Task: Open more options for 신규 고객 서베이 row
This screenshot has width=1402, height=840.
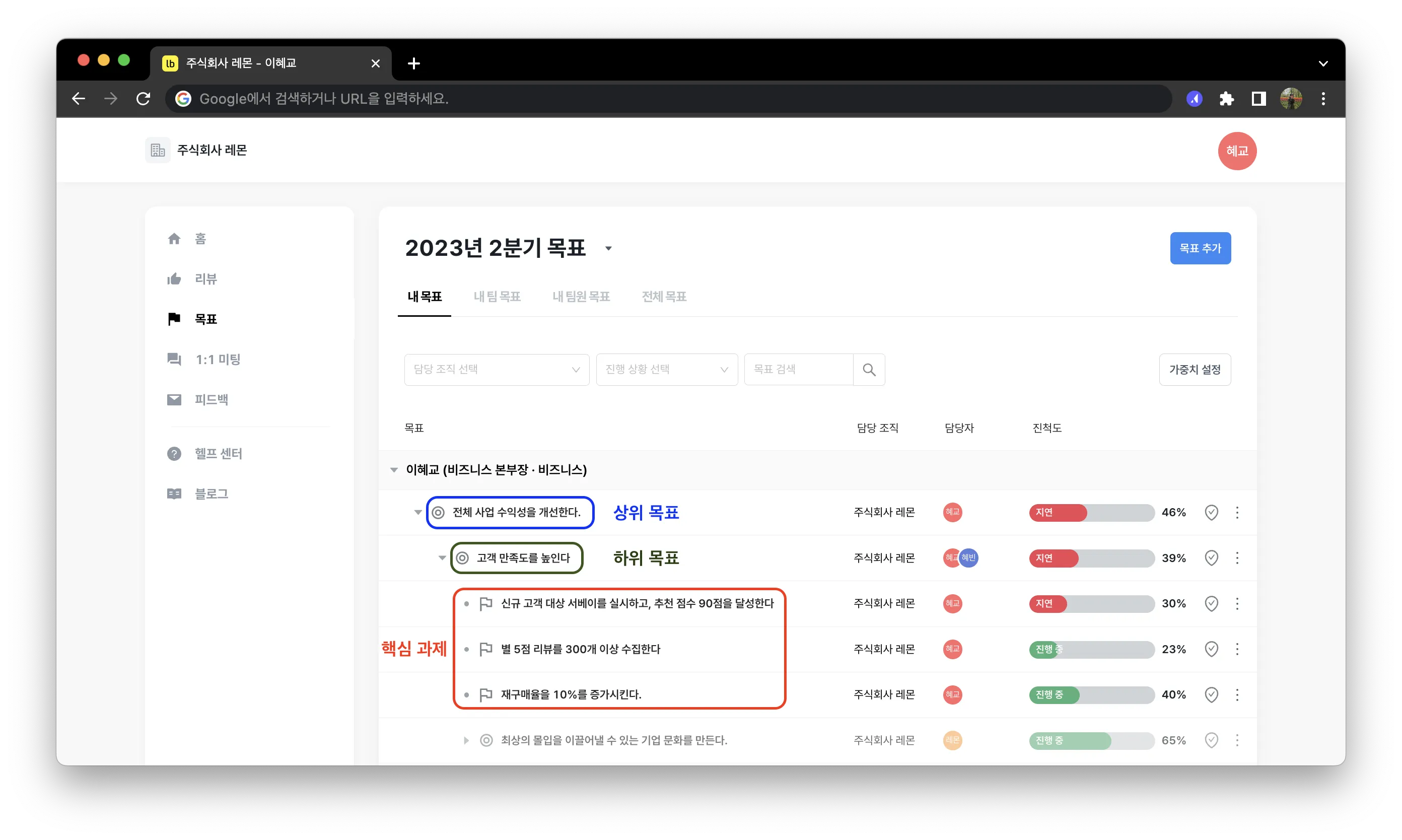Action: 1237,603
